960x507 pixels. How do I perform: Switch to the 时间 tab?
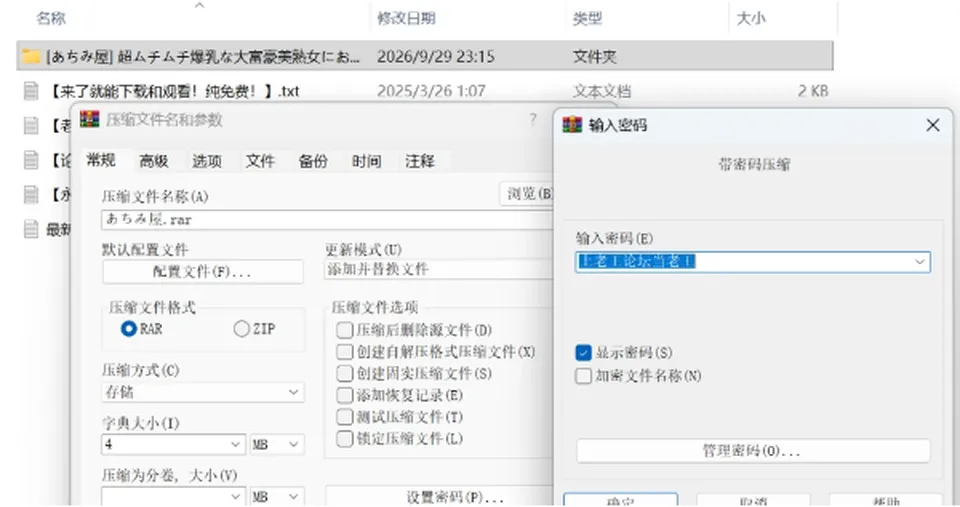click(366, 161)
